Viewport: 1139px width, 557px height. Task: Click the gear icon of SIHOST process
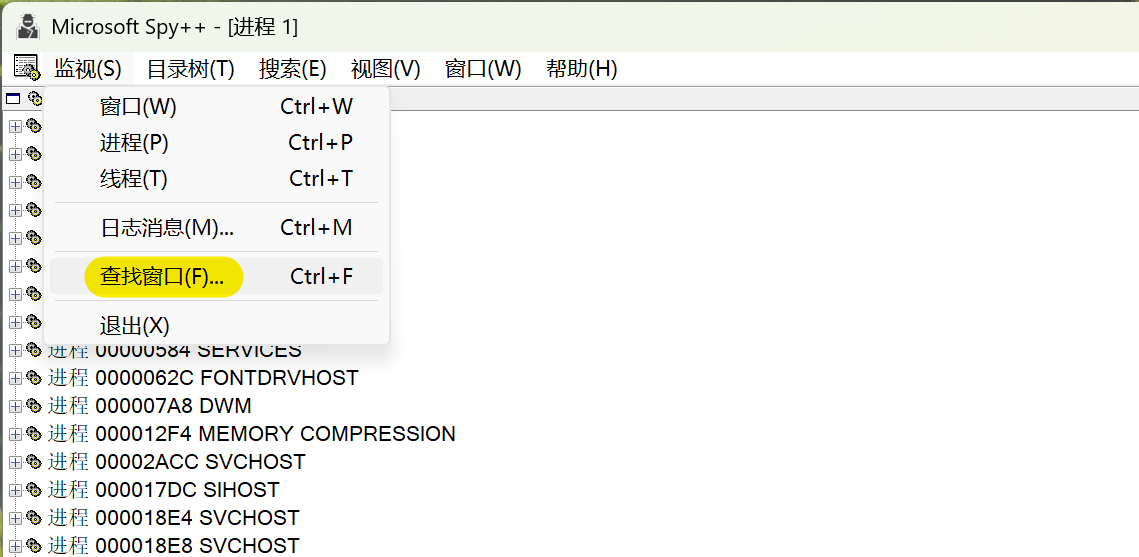coord(34,490)
